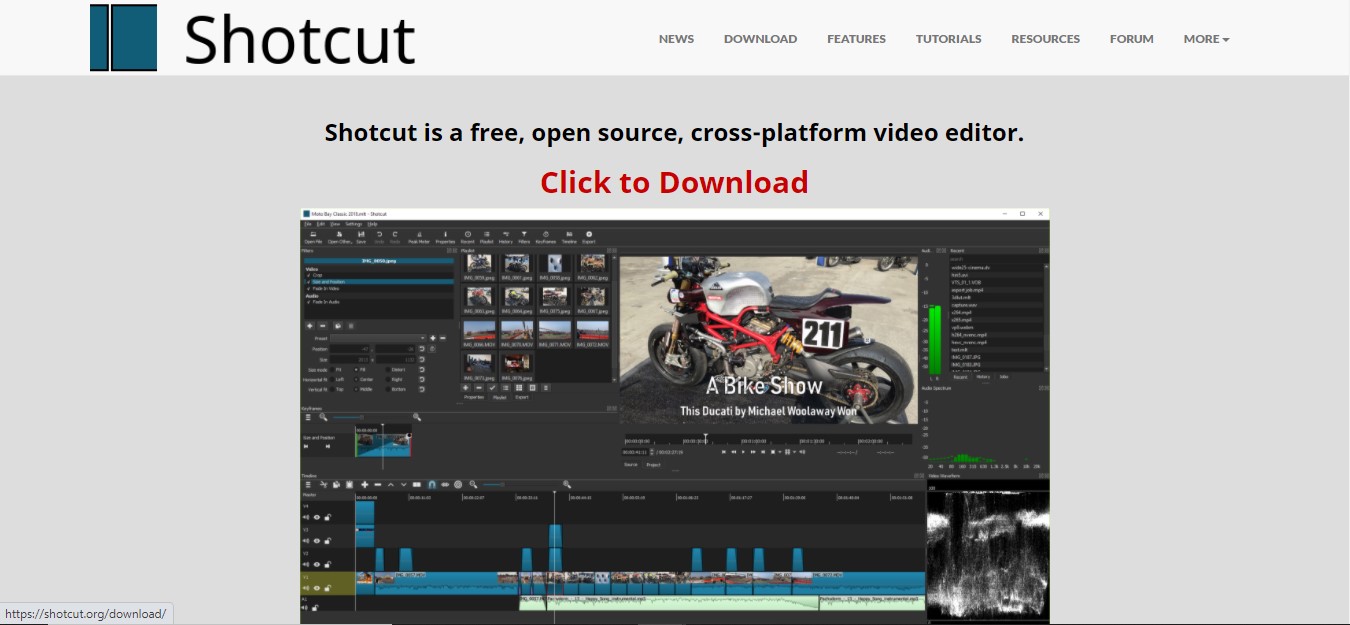
Task: Open the Peak Meter from the Shotcut toolbar
Action: [419, 237]
